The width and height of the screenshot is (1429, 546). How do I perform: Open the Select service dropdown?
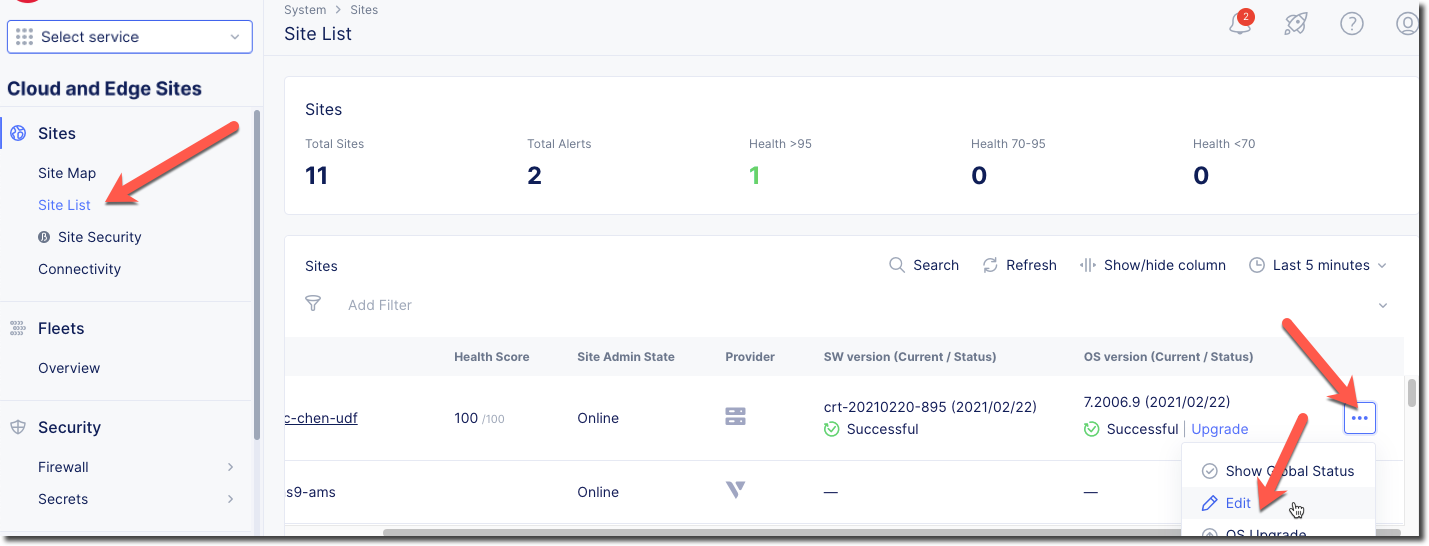click(130, 37)
